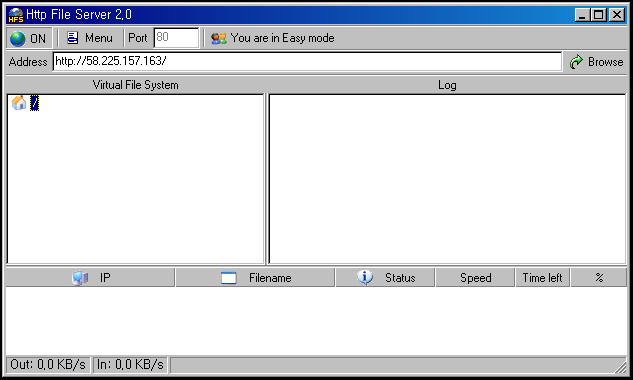Click the home icon in Virtual File System

click(x=19, y=103)
